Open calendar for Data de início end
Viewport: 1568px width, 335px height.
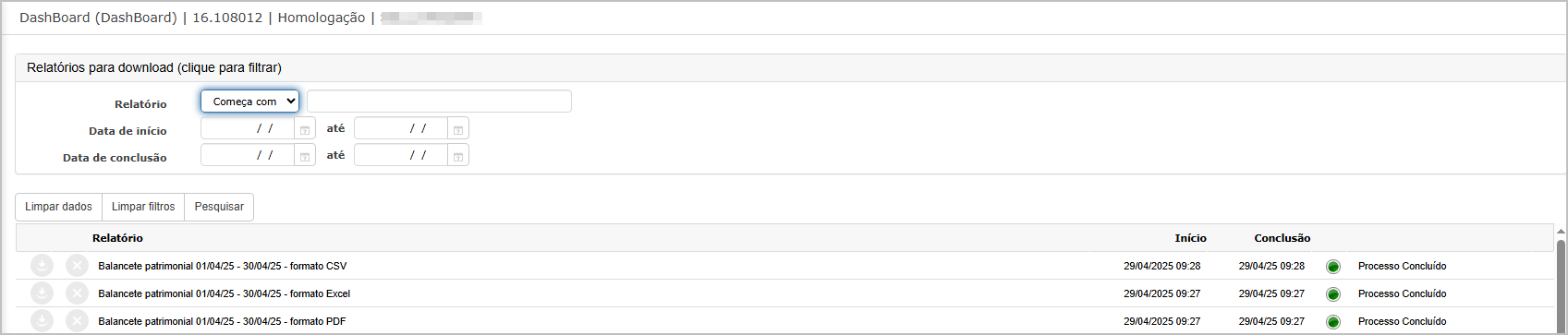[x=458, y=129]
